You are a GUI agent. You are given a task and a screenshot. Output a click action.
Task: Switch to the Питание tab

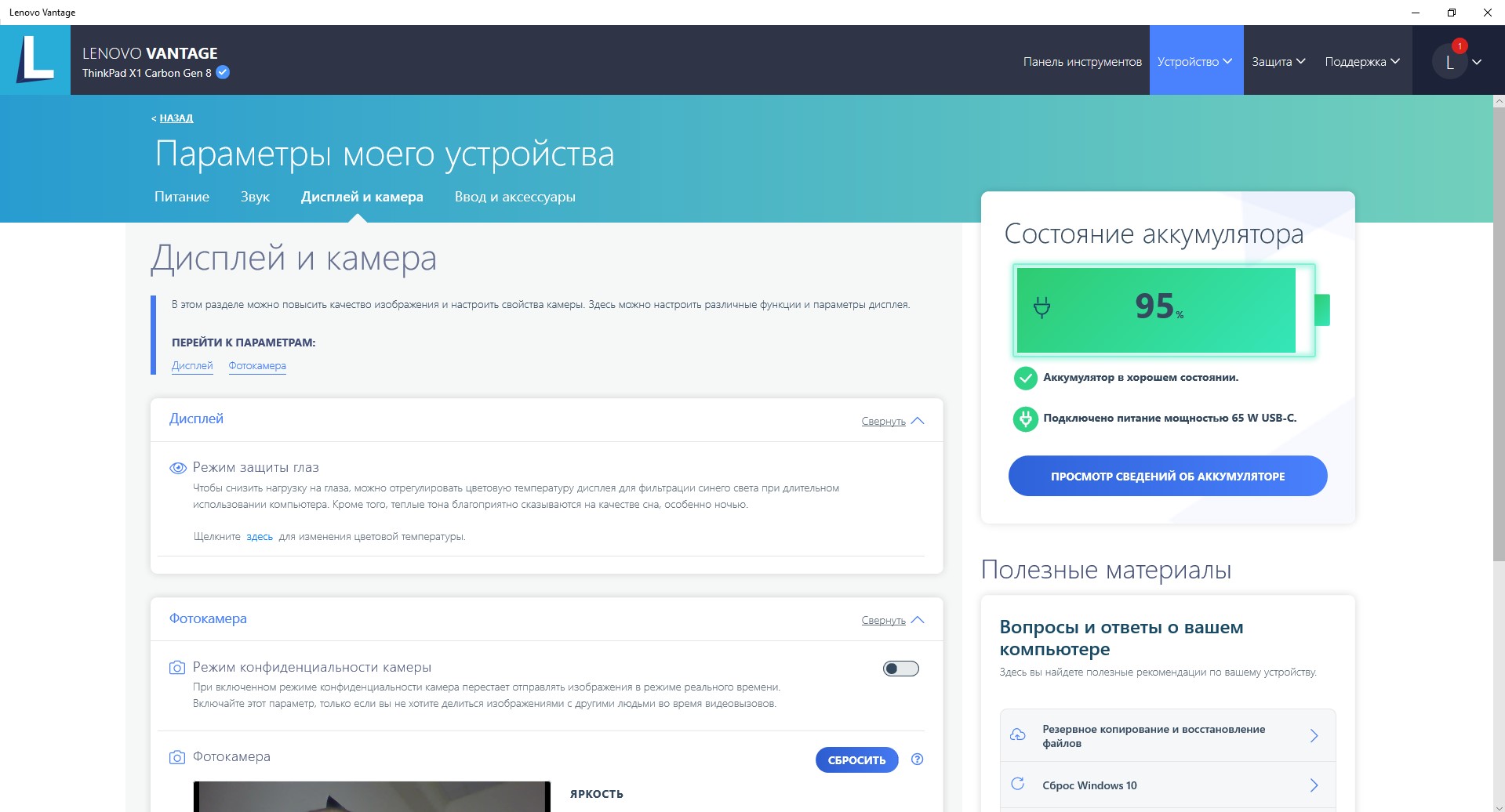[182, 197]
